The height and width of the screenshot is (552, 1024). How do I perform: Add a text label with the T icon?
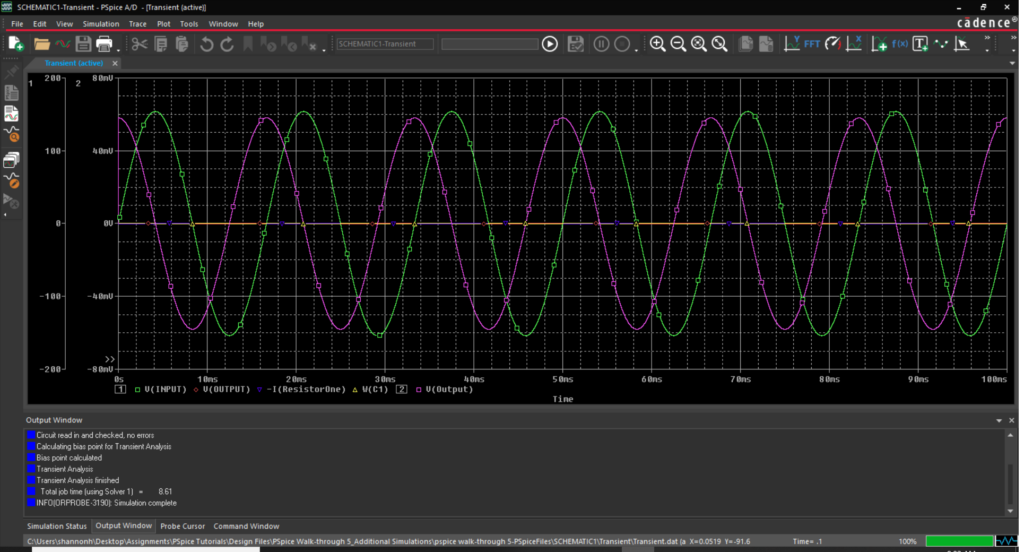point(921,44)
